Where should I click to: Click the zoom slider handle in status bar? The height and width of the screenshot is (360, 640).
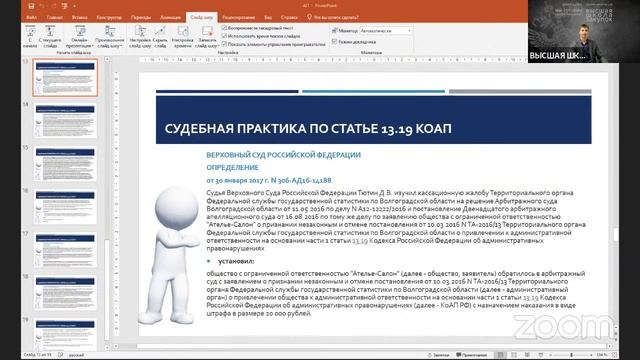click(x=571, y=355)
